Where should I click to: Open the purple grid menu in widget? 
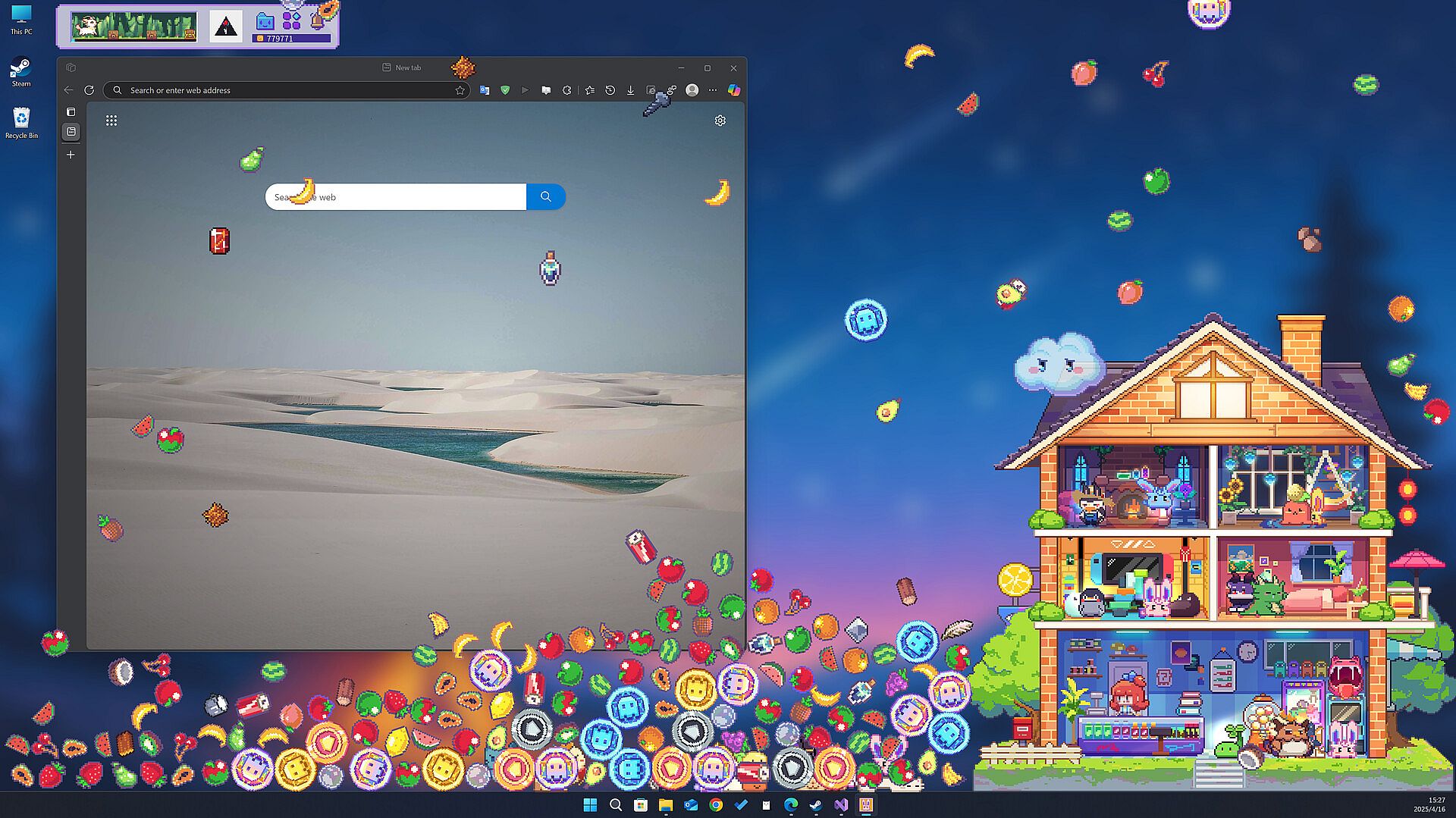point(292,21)
